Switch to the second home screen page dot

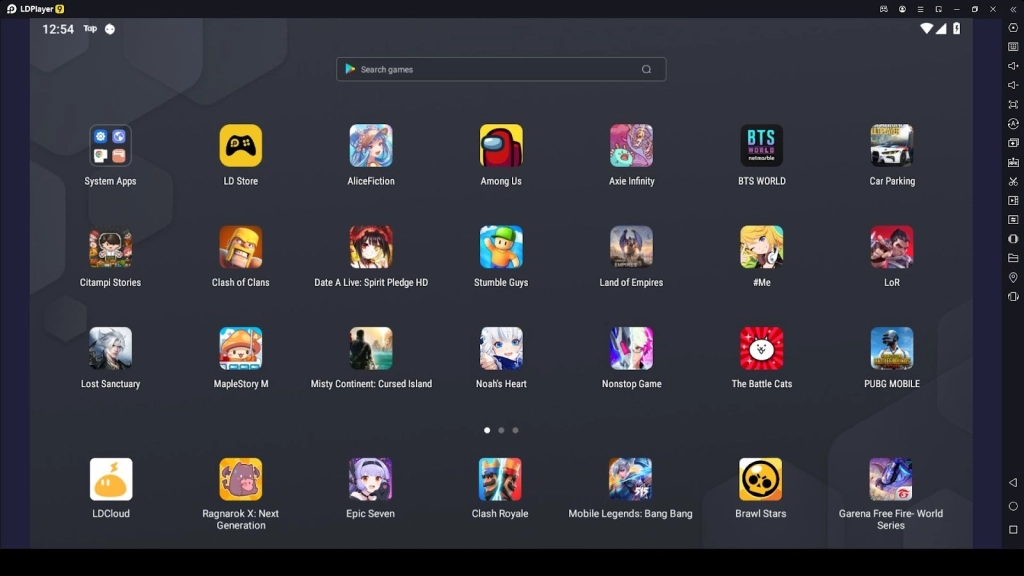501,430
